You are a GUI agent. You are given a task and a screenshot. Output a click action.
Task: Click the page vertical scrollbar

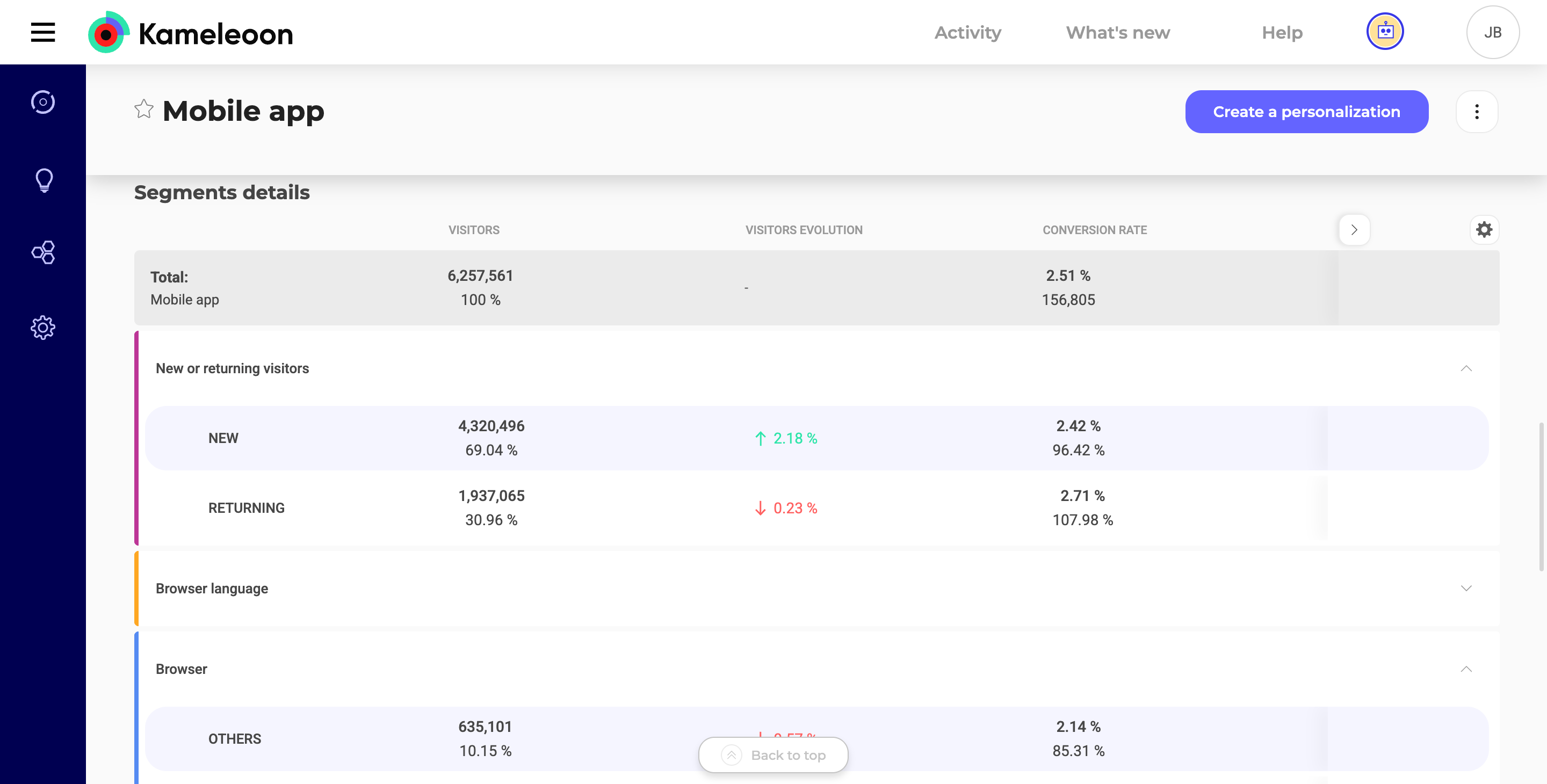click(x=1541, y=497)
